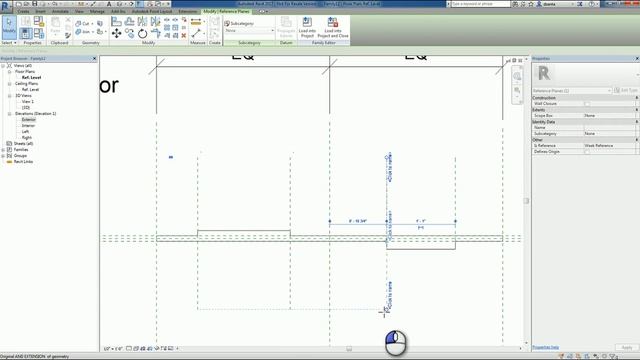Click the Mirror Pick Axis icon
The width and height of the screenshot is (640, 360).
point(142,22)
